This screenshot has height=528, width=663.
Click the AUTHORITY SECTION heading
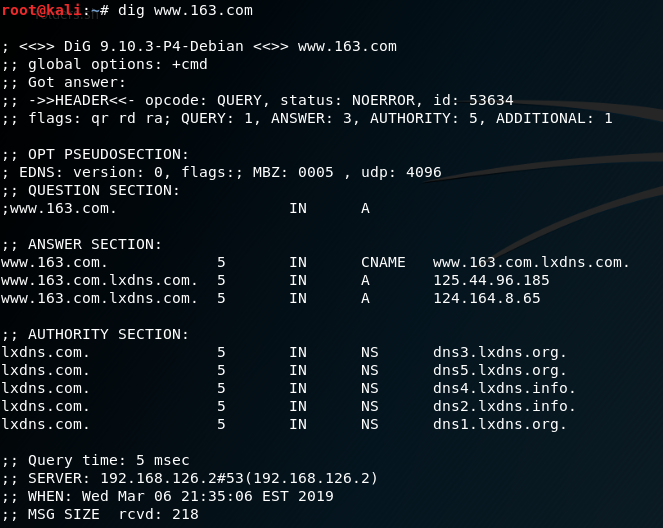coord(95,334)
